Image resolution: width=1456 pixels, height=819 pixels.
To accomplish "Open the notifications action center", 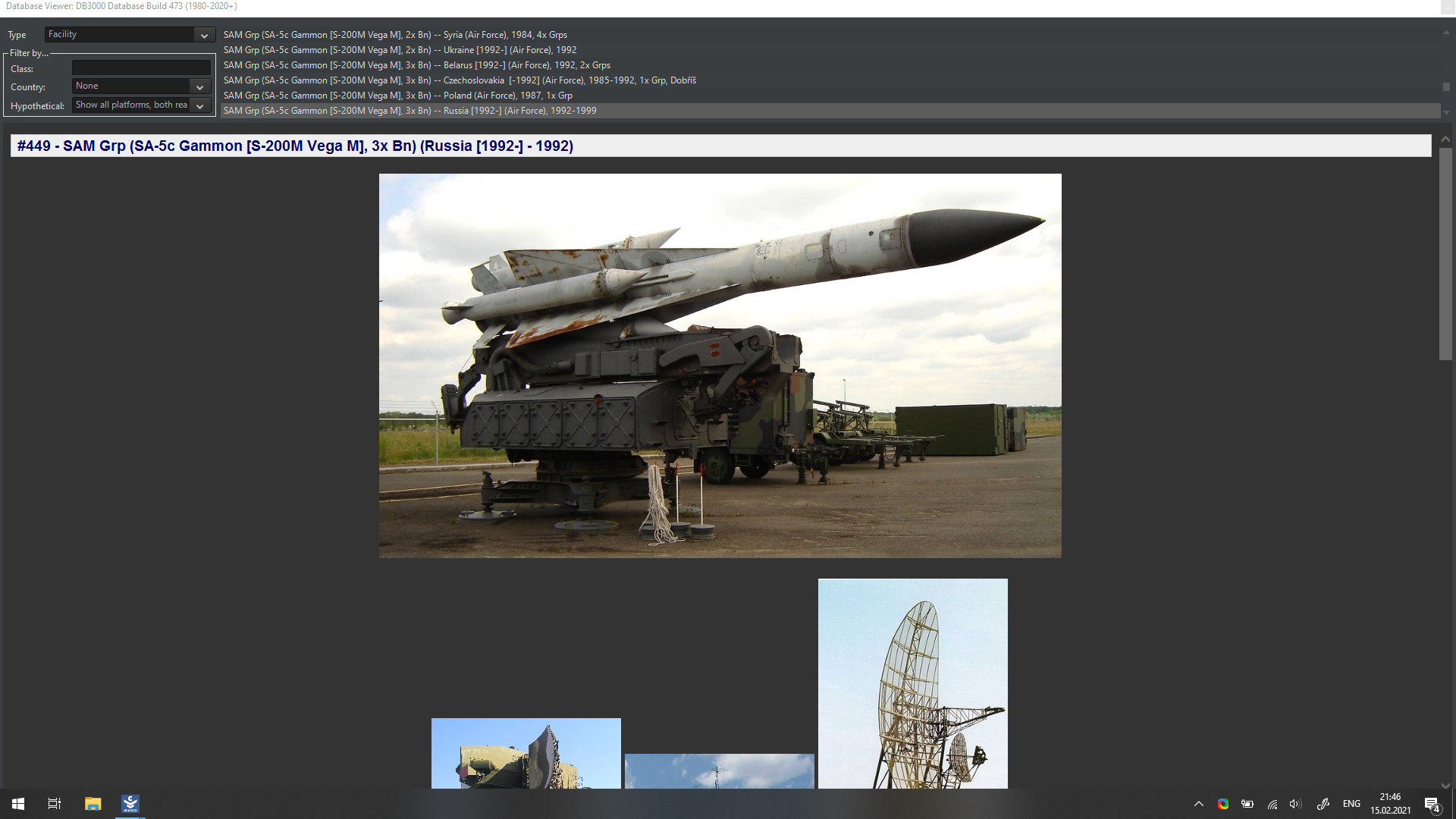I will tap(1432, 804).
